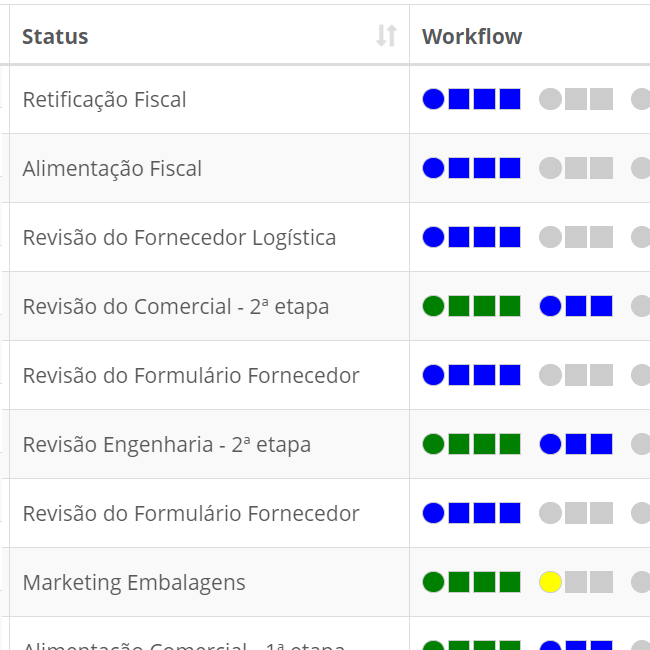Click green circle in Revisão do Comercial row
The image size is (650, 650).
tap(433, 306)
